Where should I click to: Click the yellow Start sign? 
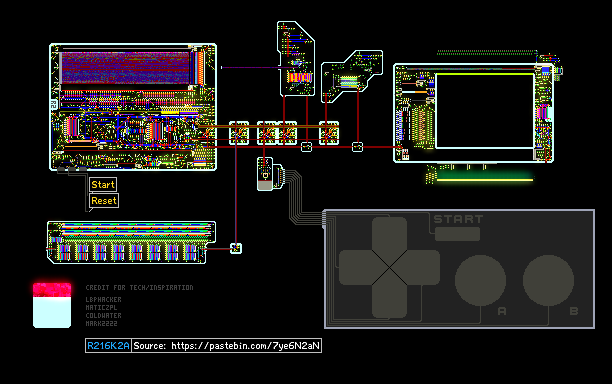click(x=103, y=185)
